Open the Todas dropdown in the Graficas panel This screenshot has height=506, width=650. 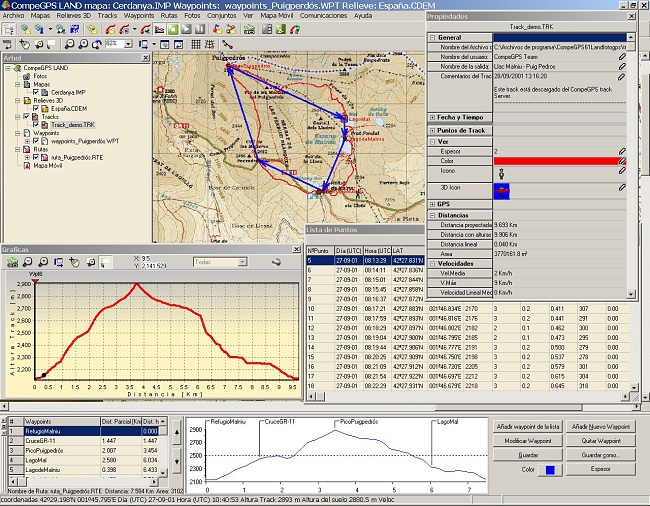point(243,262)
